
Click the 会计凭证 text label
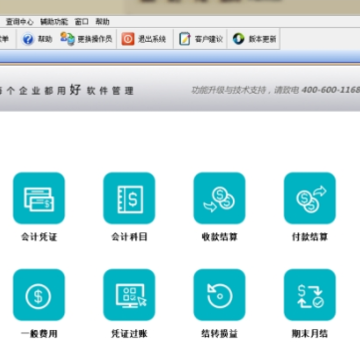point(39,237)
